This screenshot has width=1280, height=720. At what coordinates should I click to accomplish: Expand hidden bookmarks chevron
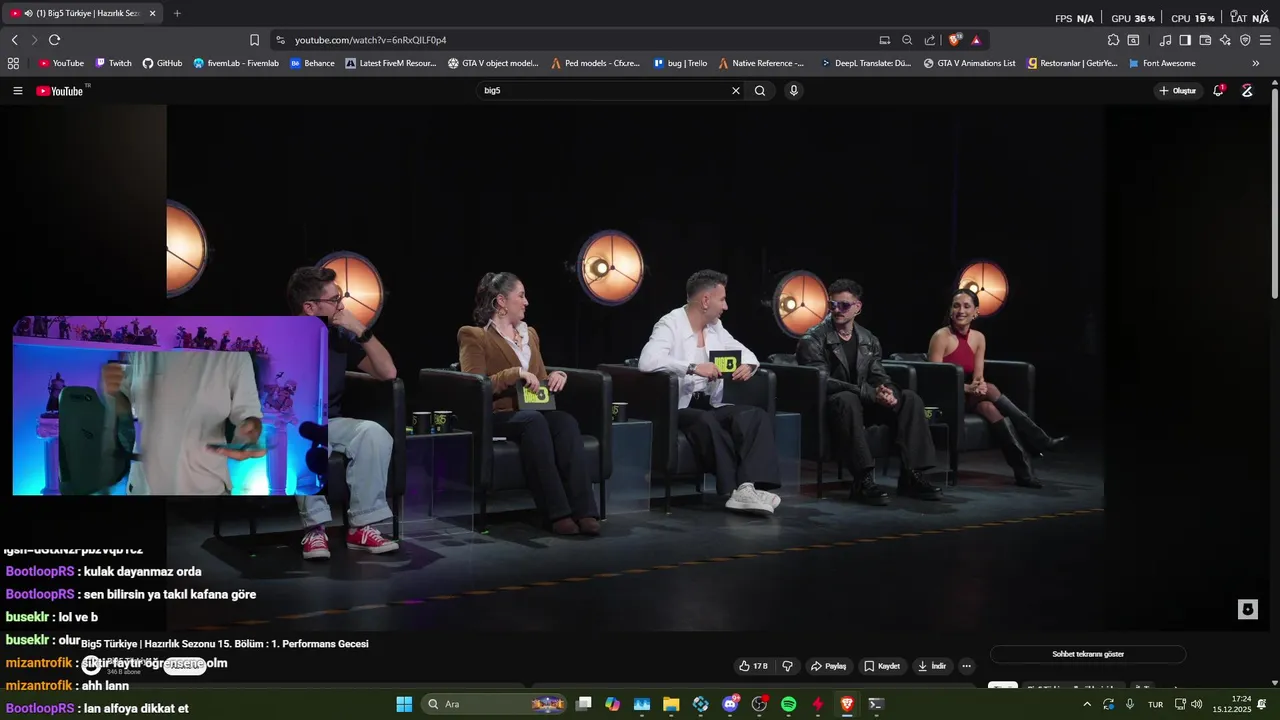pyautogui.click(x=1256, y=63)
